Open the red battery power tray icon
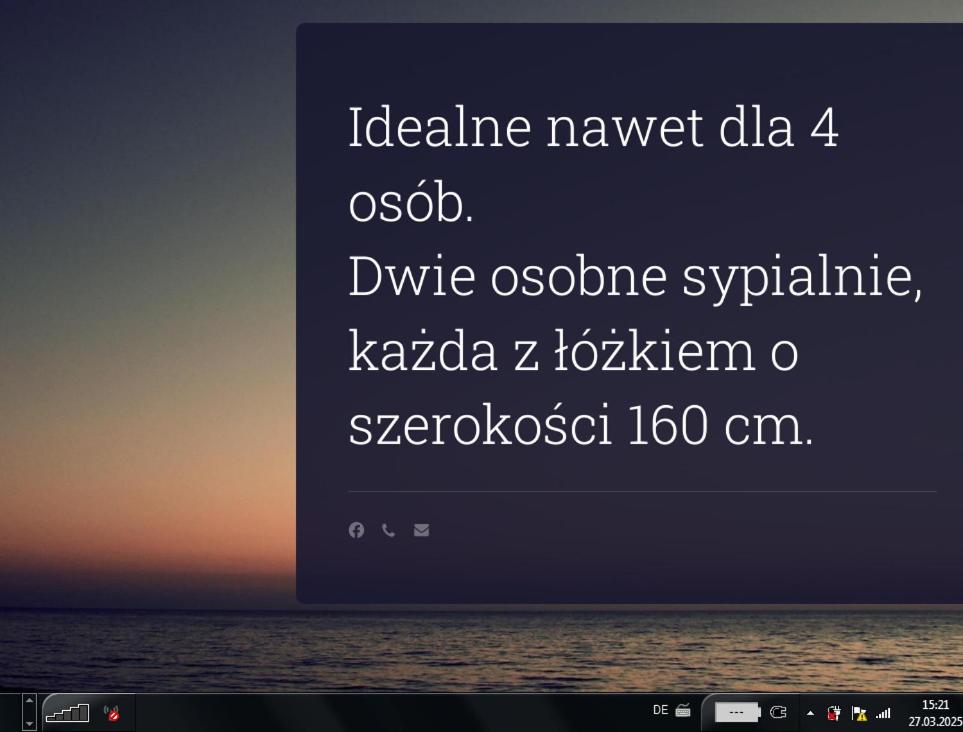Viewport: 963px width, 732px height. [834, 713]
